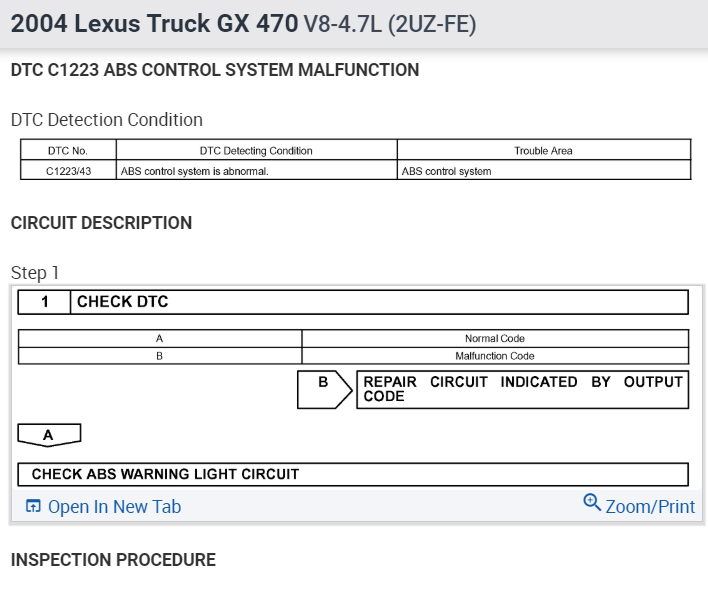
Task: Click the CIRCUIT DESCRIPTION heading
Action: click(101, 223)
